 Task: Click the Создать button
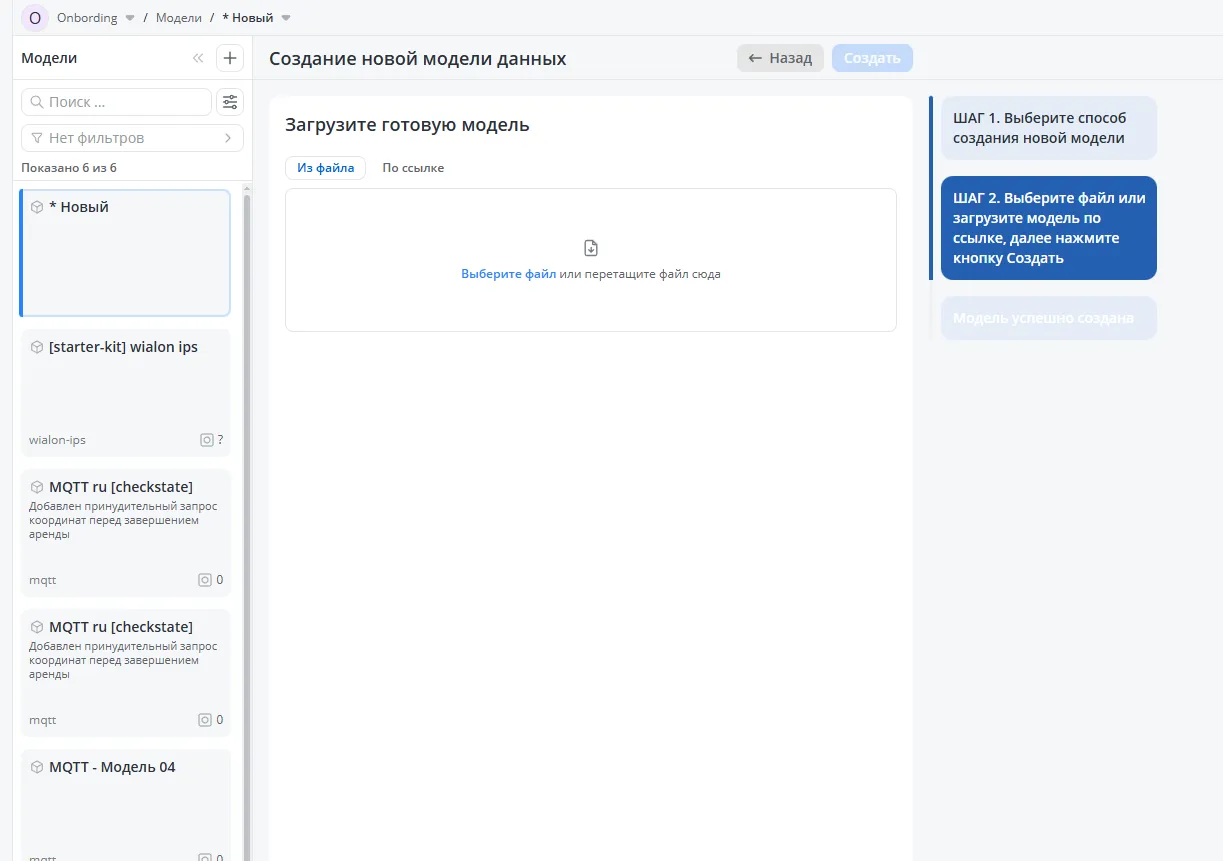pyautogui.click(x=872, y=58)
